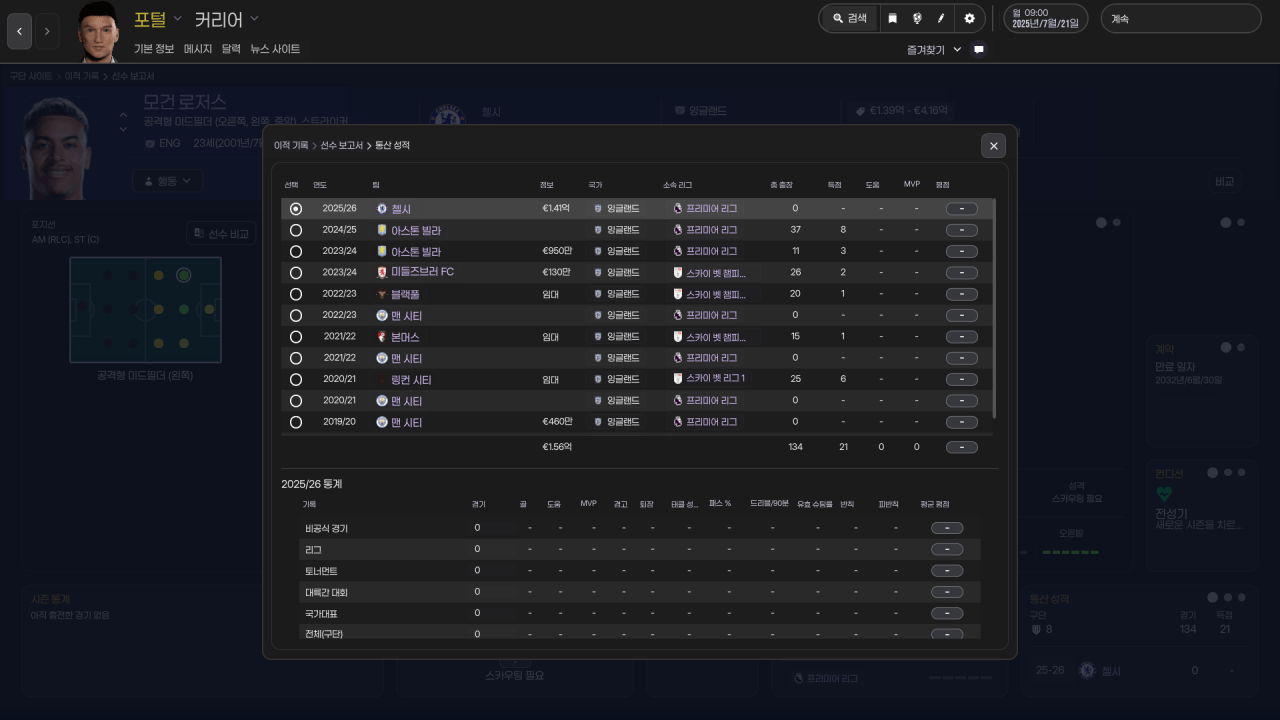Click the Aston Villa crest in 2024/25 row
Screen dimensions: 1280x720
click(382, 230)
